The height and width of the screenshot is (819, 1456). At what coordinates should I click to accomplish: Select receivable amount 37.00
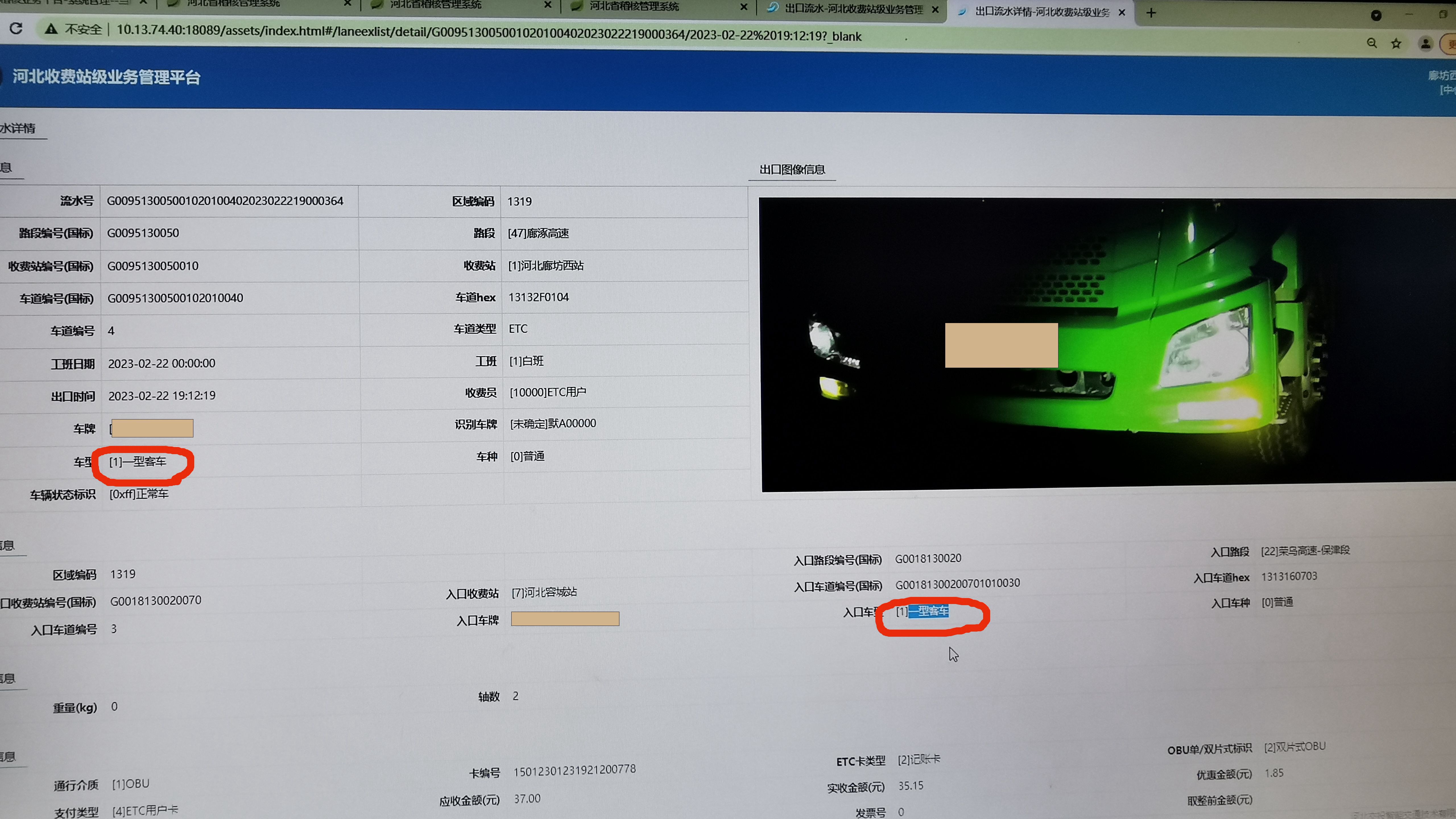coord(527,799)
